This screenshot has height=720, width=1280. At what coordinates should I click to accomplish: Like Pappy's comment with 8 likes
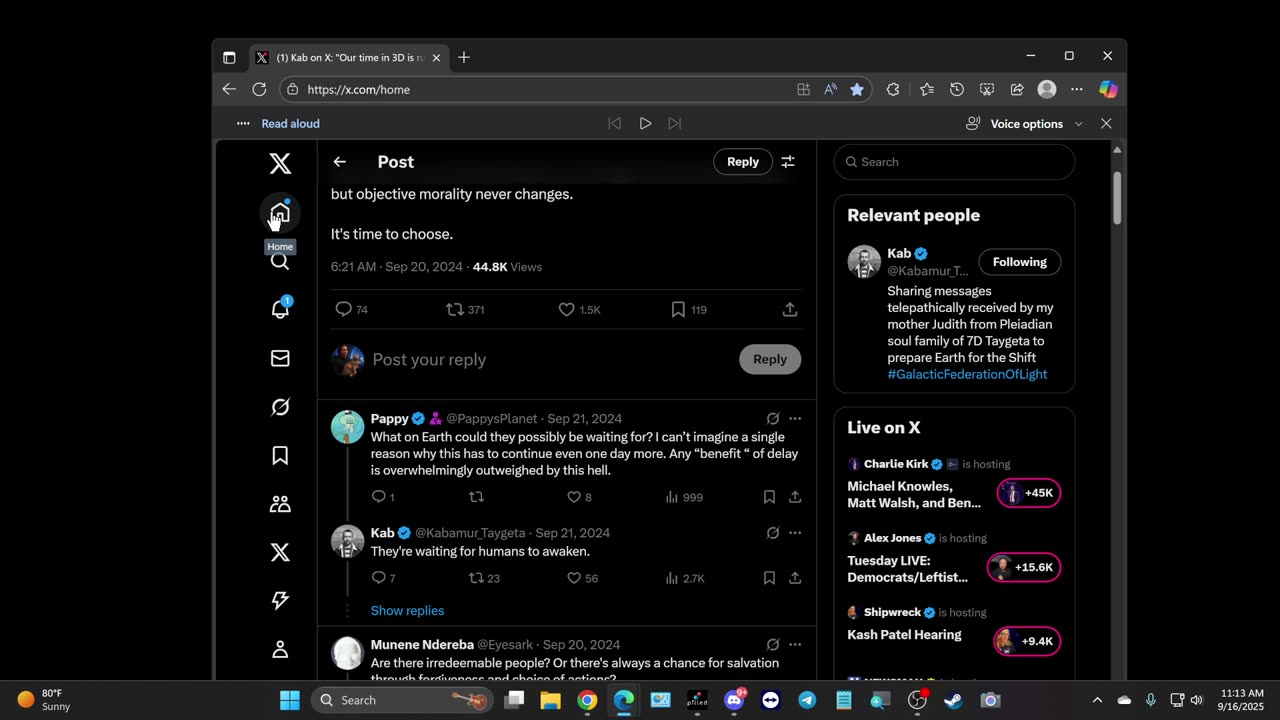579,497
